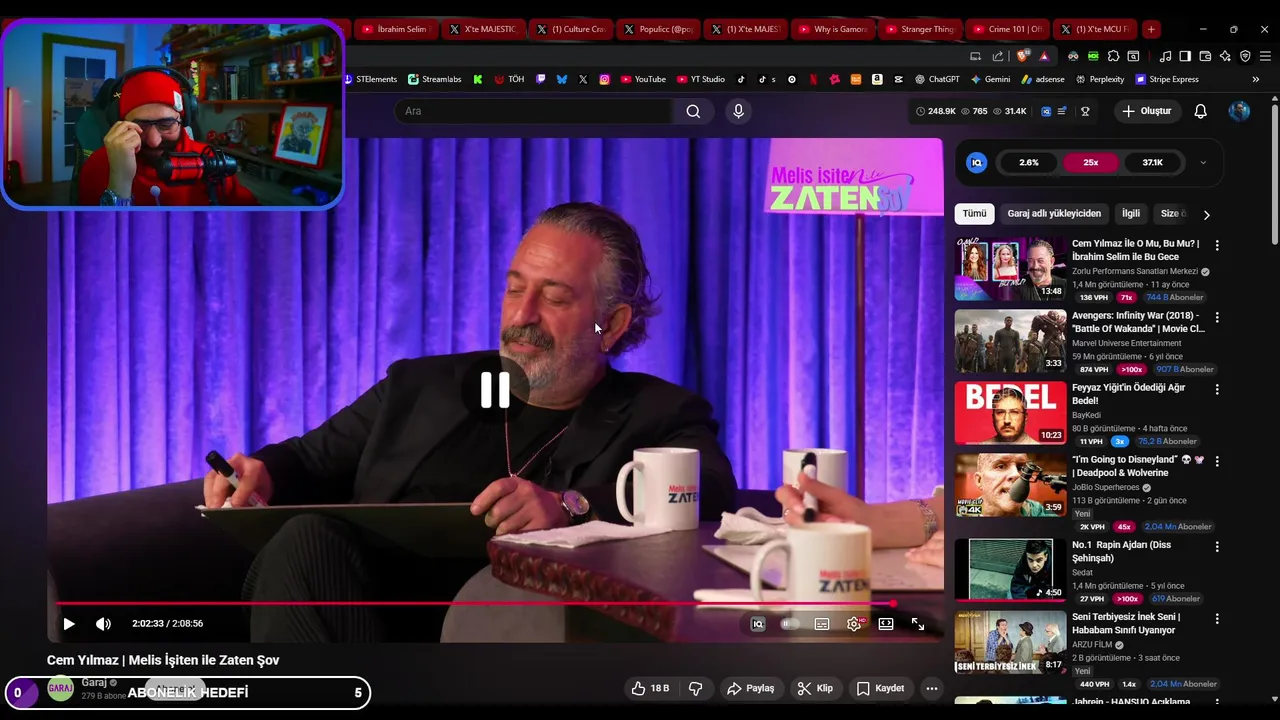Click the Ara search field

pos(534,111)
